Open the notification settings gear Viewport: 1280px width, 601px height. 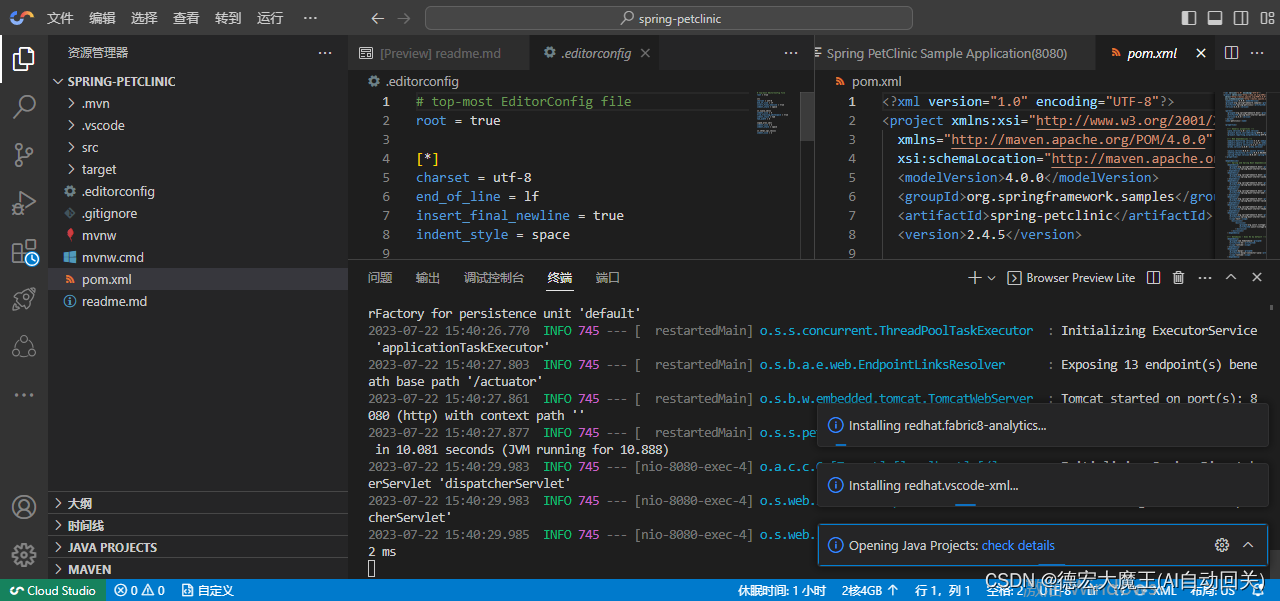coord(1221,545)
